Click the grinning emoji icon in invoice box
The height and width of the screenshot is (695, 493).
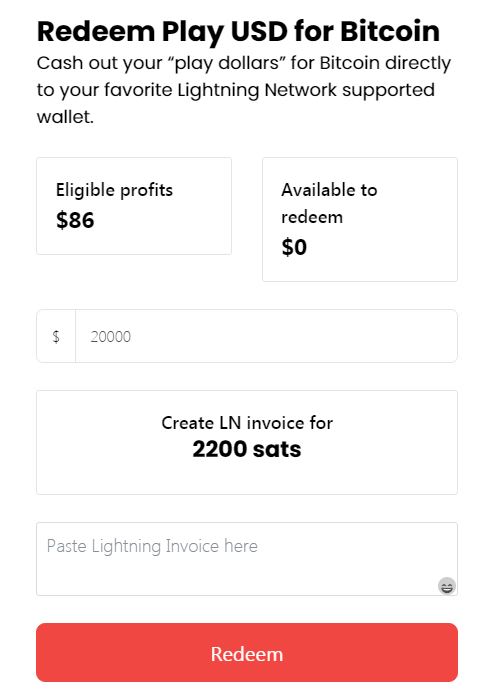[x=447, y=586]
